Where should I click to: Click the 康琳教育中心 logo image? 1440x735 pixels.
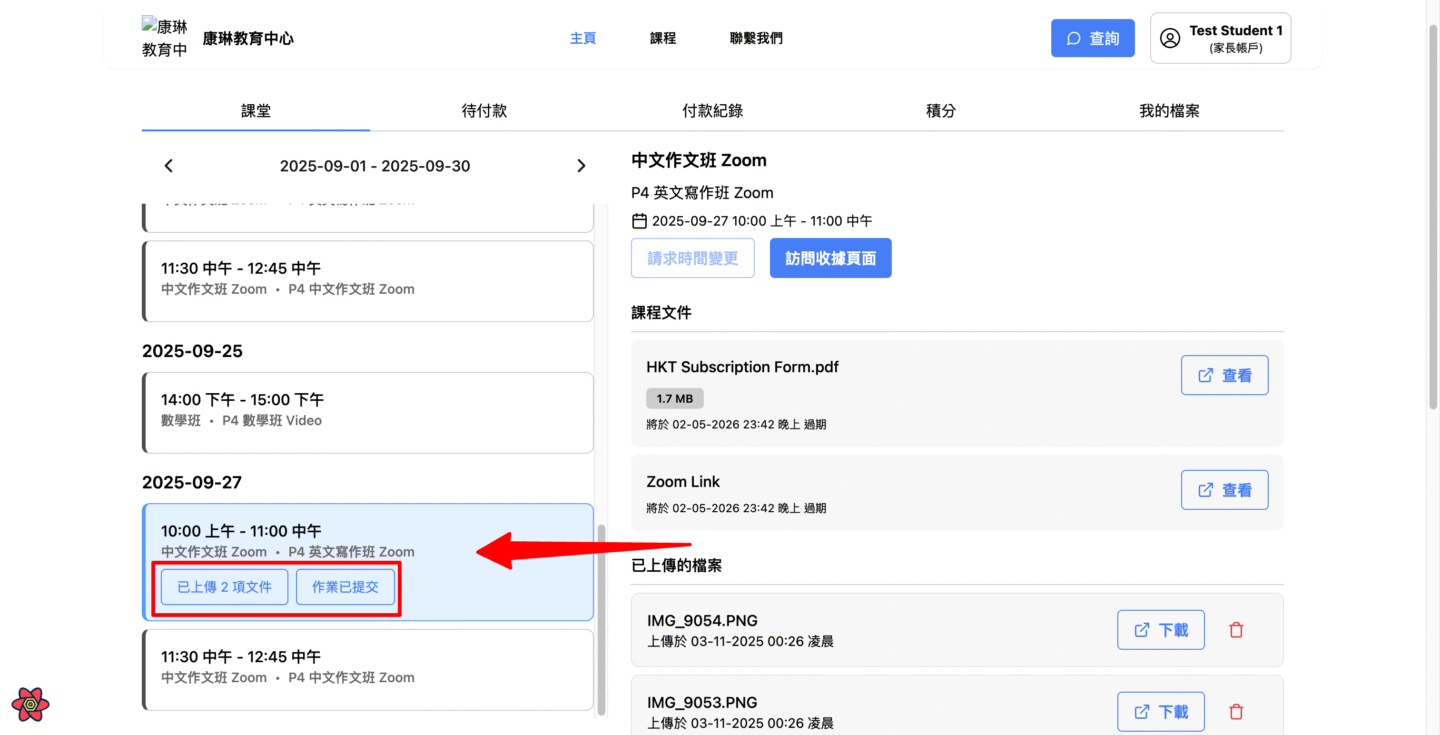[164, 38]
